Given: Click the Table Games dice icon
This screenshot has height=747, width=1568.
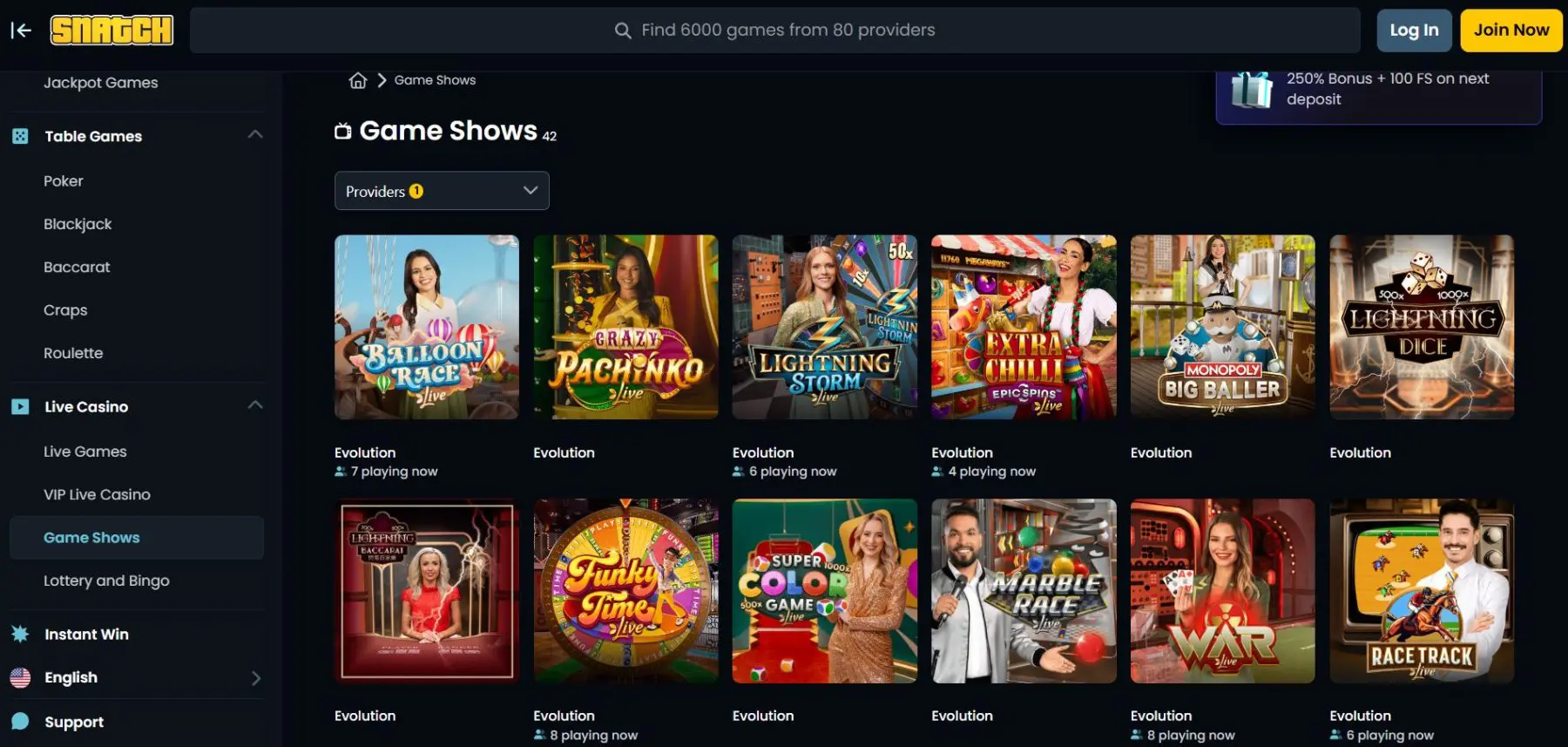Looking at the screenshot, I should pyautogui.click(x=20, y=136).
